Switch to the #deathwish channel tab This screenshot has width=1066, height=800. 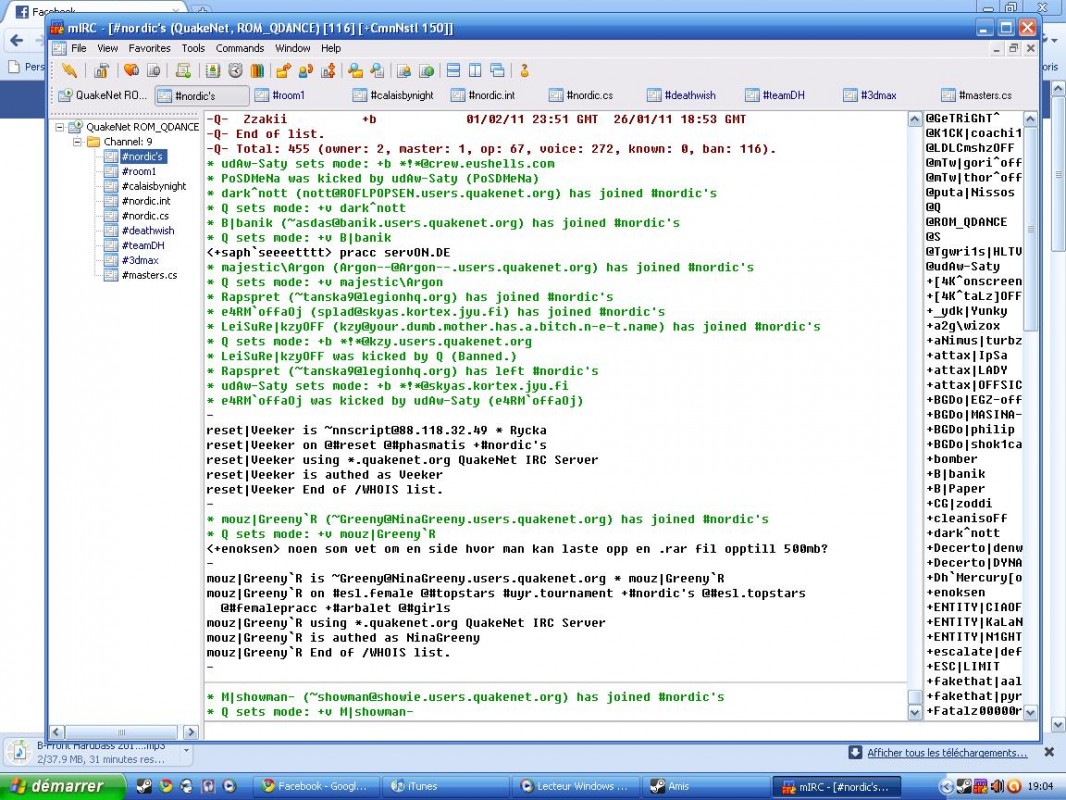[690, 95]
